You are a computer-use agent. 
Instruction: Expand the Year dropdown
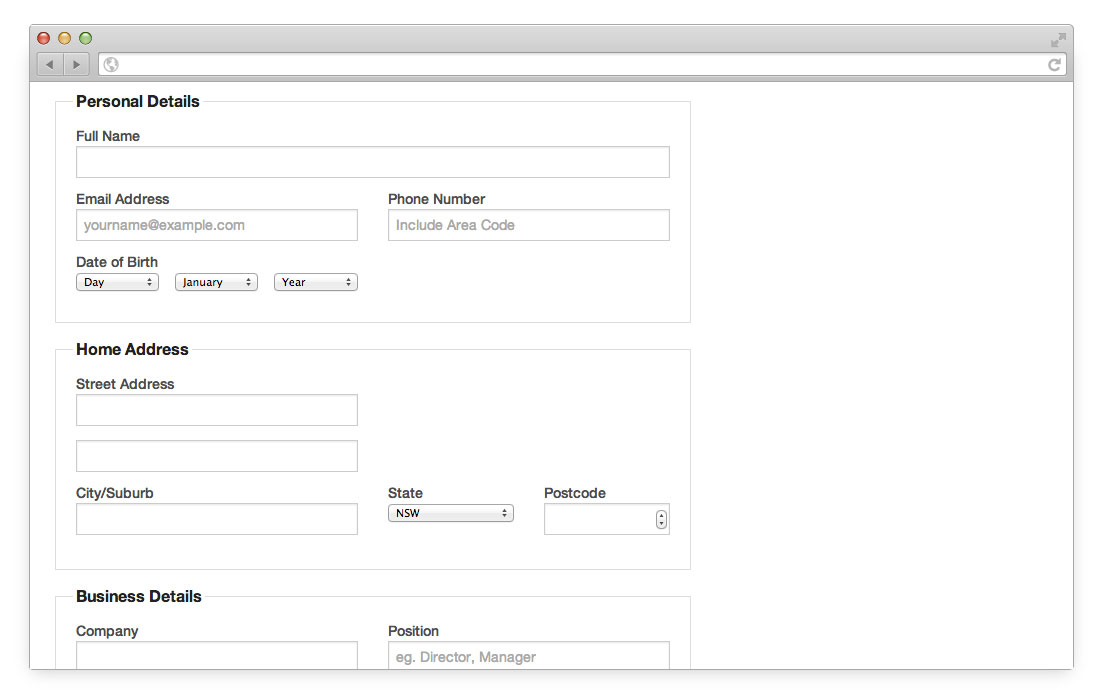(315, 283)
